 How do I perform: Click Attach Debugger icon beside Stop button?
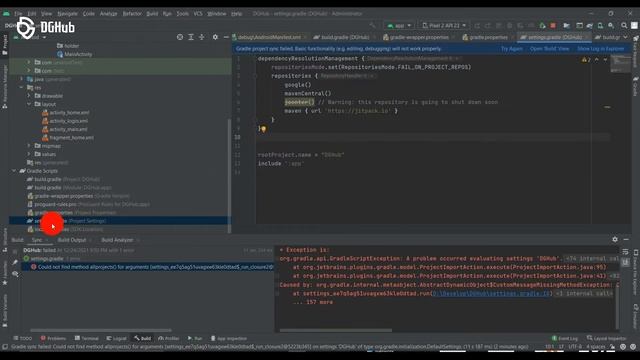(542, 25)
